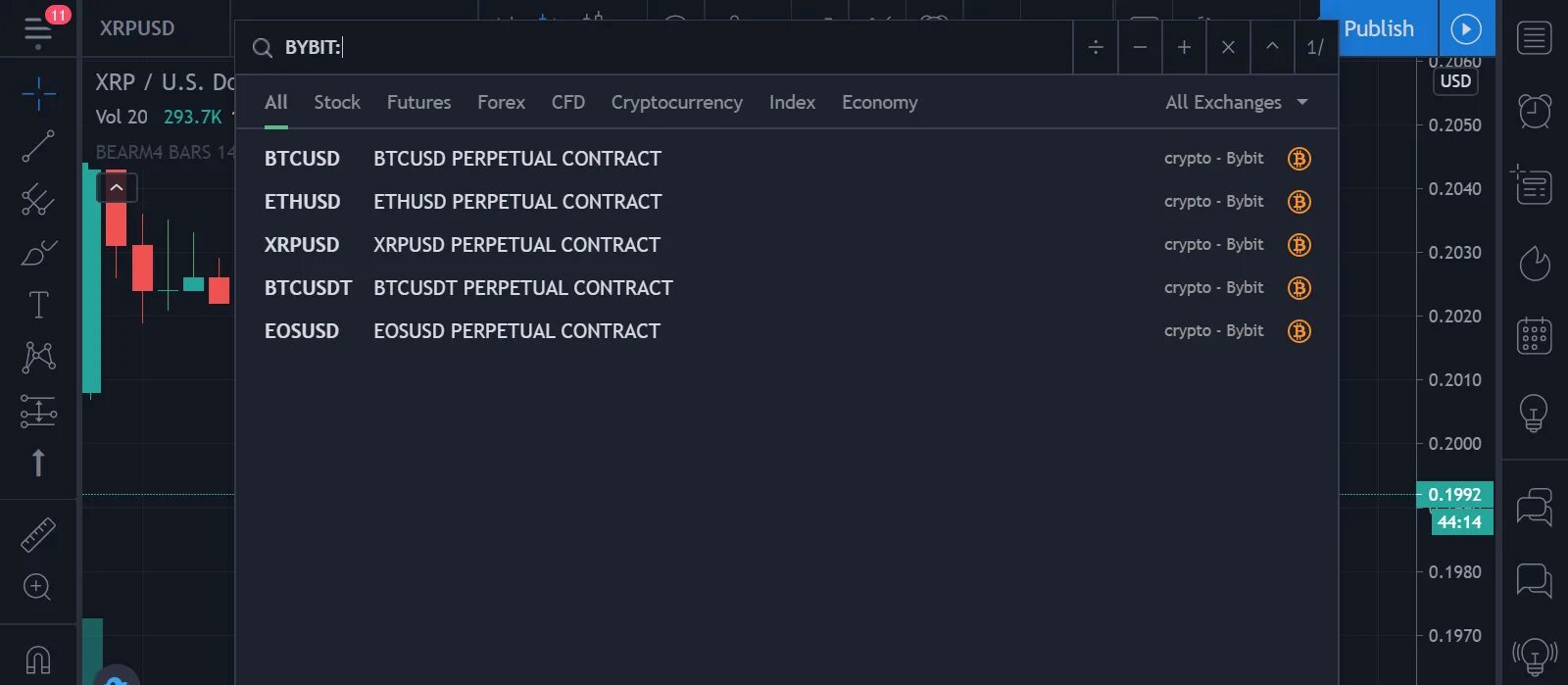Switch to the Cryptocurrency tab
1568x685 pixels.
tap(676, 103)
